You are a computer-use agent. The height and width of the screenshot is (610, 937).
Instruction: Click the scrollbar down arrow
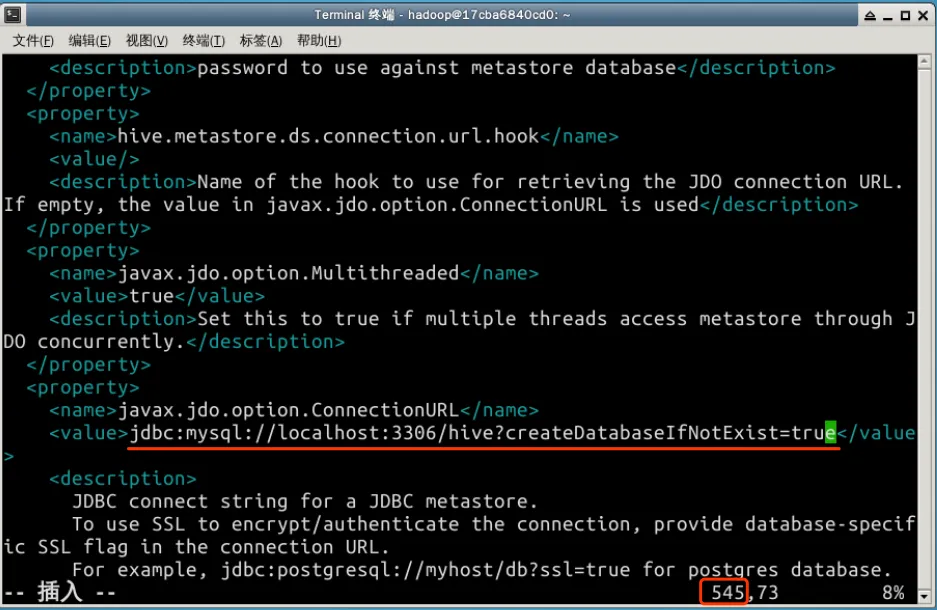pos(924,596)
